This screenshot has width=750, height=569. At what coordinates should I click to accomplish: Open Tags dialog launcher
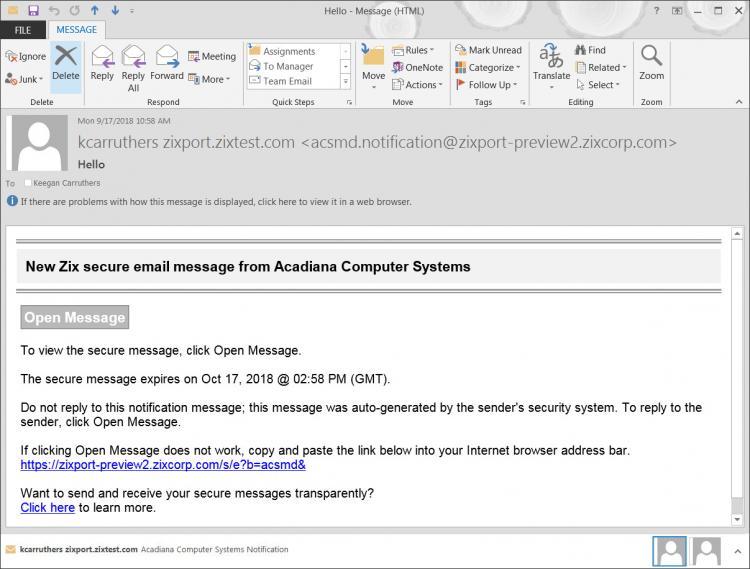tap(523, 102)
